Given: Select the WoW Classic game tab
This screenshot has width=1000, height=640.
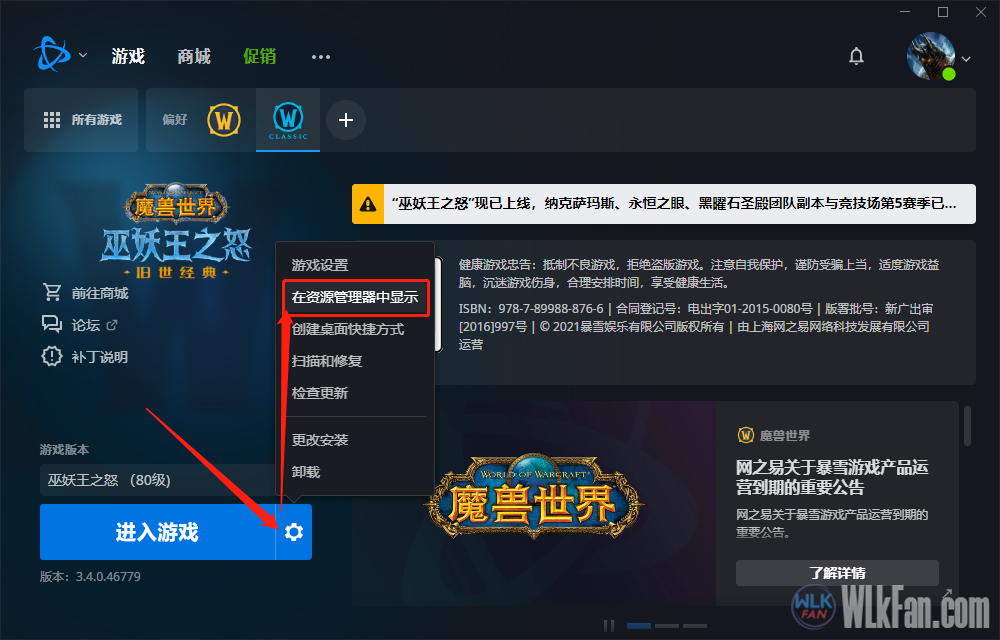Looking at the screenshot, I should pos(288,120).
